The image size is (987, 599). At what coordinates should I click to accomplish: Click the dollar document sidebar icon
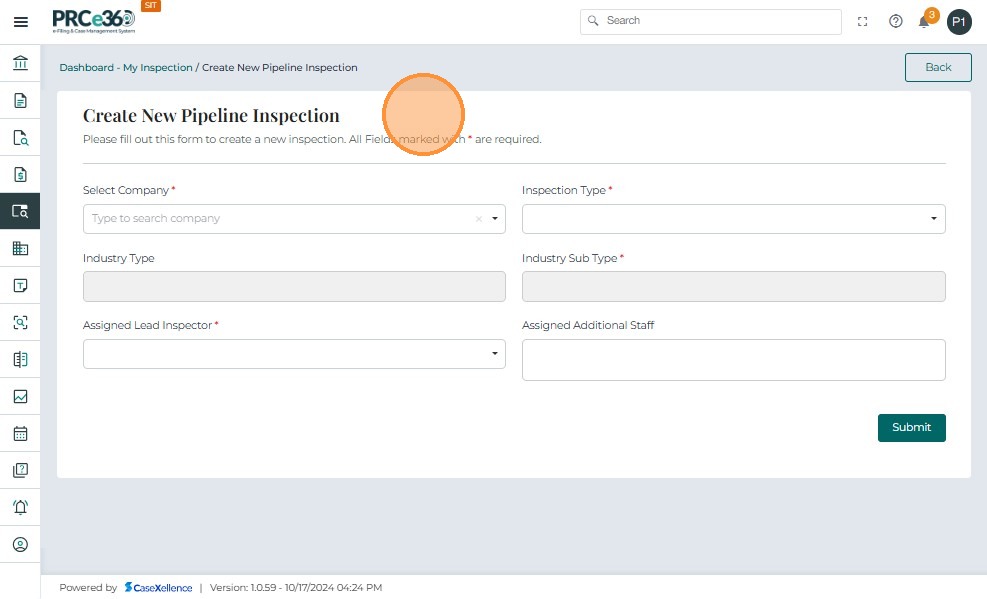pos(20,175)
